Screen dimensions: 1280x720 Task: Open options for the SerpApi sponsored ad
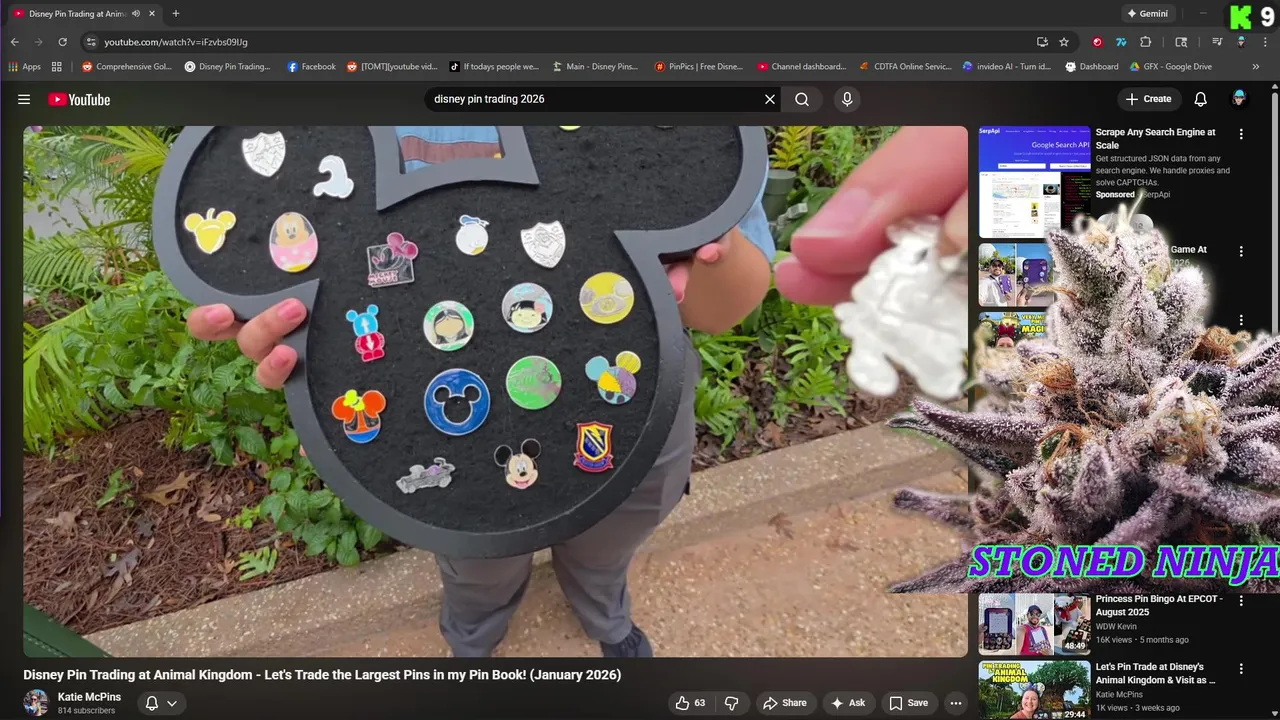pyautogui.click(x=1241, y=134)
